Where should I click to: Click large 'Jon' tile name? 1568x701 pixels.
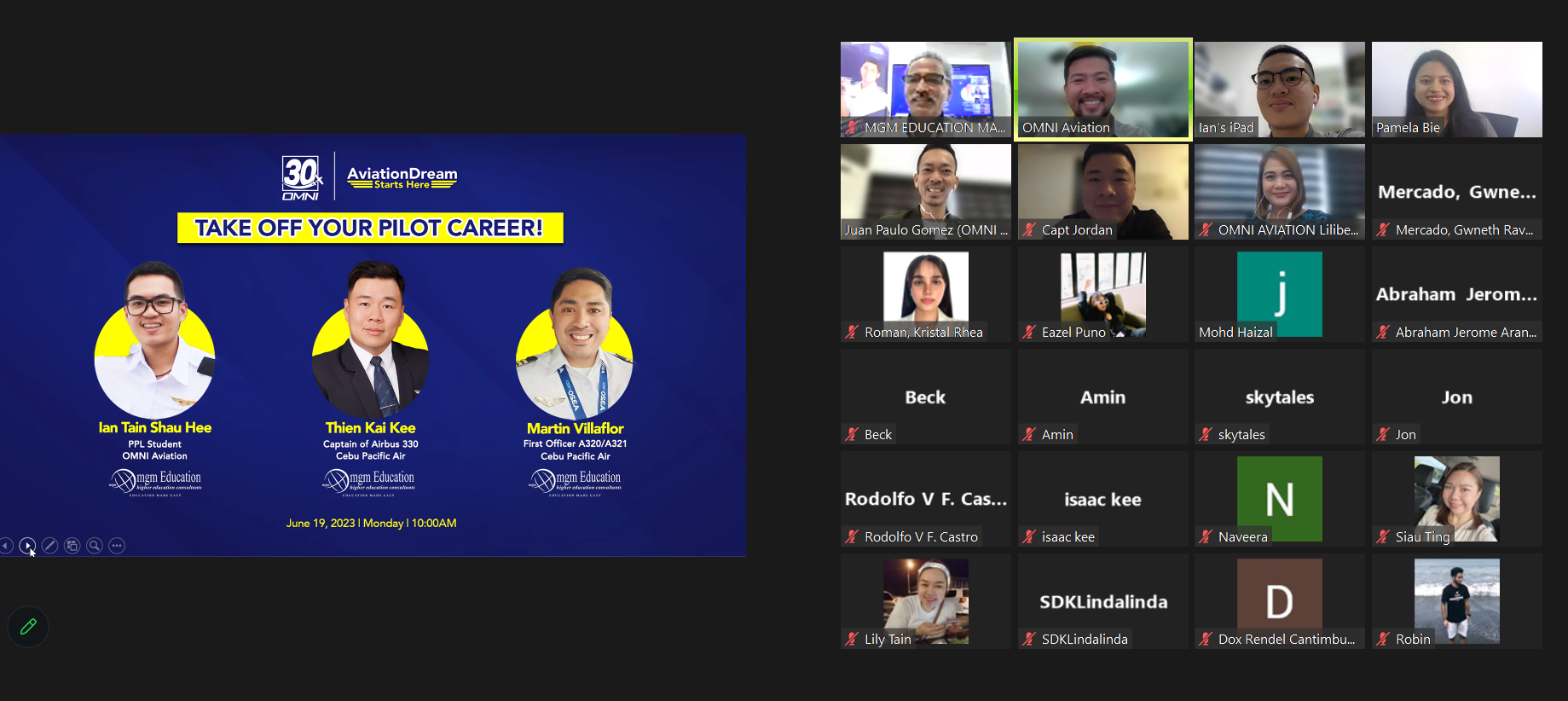[x=1457, y=397]
